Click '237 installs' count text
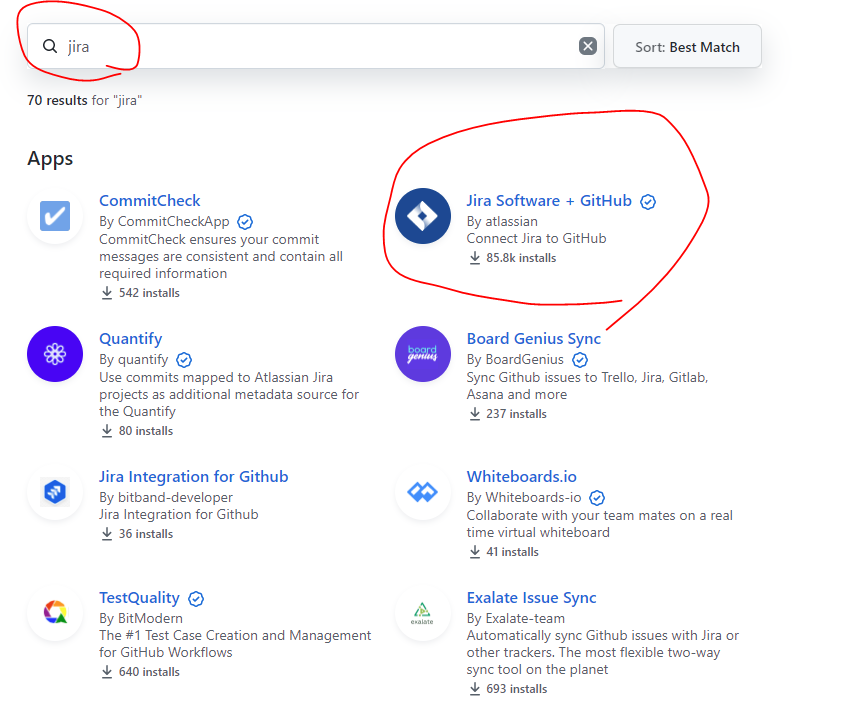This screenshot has height=712, width=861. (x=516, y=414)
